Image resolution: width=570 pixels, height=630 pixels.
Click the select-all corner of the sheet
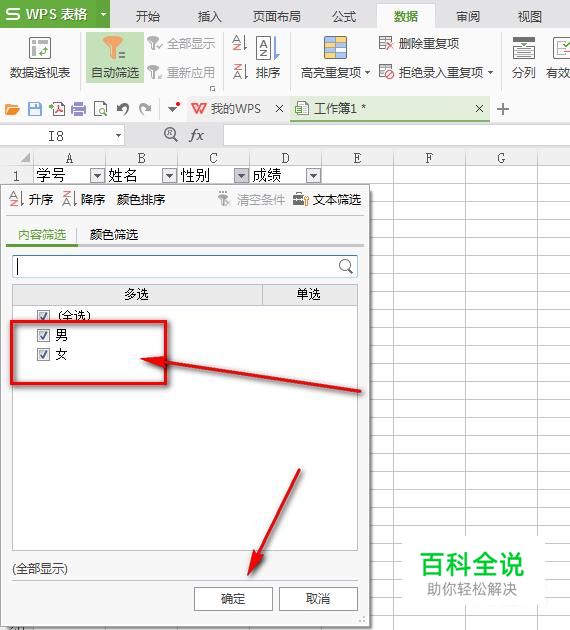pos(17,158)
